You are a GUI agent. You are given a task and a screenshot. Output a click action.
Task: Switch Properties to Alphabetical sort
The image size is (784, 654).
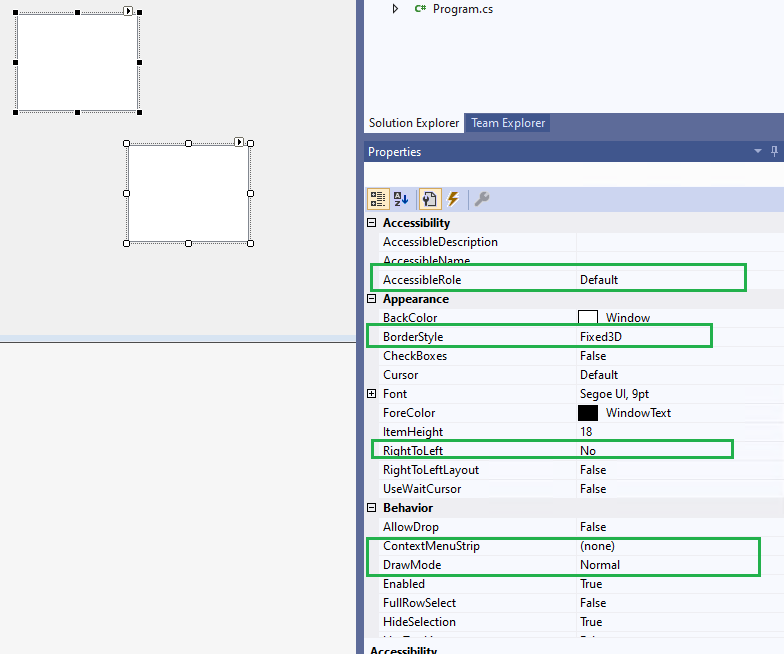click(401, 199)
